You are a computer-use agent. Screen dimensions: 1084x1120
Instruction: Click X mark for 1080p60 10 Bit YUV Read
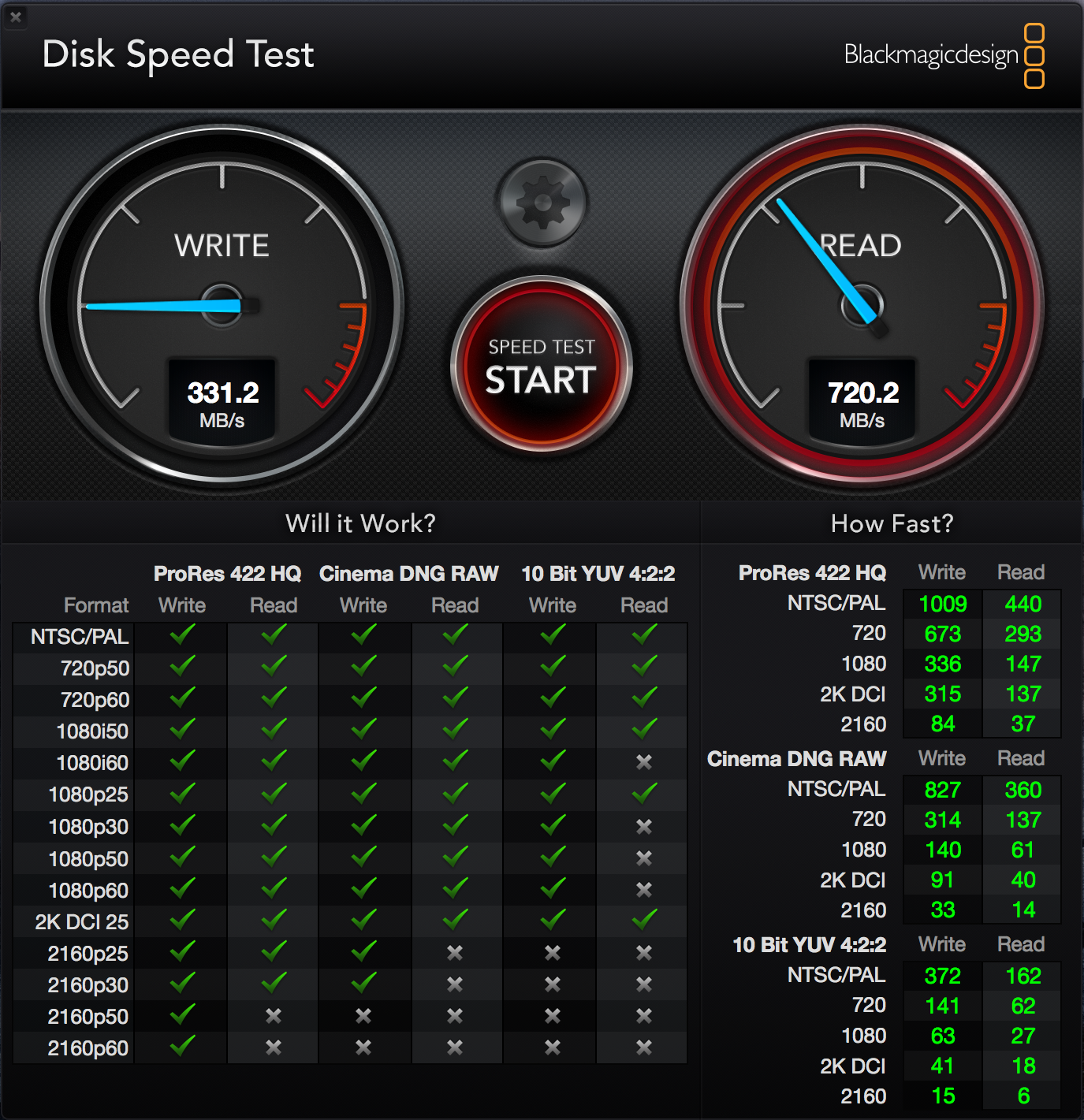pyautogui.click(x=644, y=890)
